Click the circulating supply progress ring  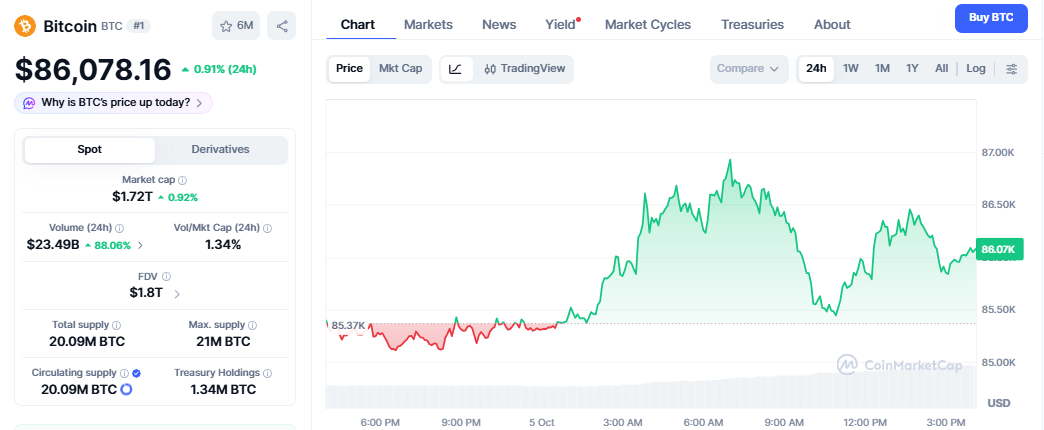tap(126, 389)
